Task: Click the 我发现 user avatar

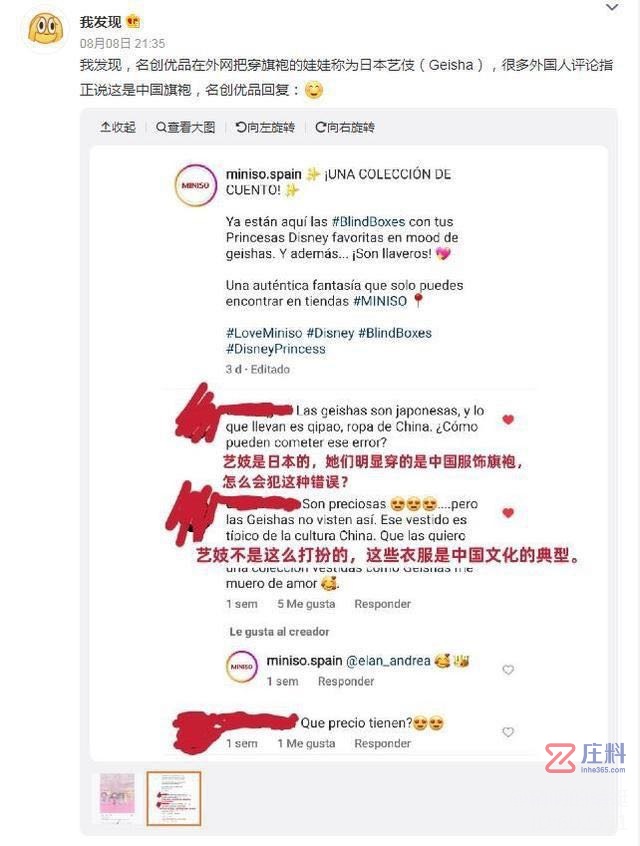Action: pyautogui.click(x=45, y=29)
